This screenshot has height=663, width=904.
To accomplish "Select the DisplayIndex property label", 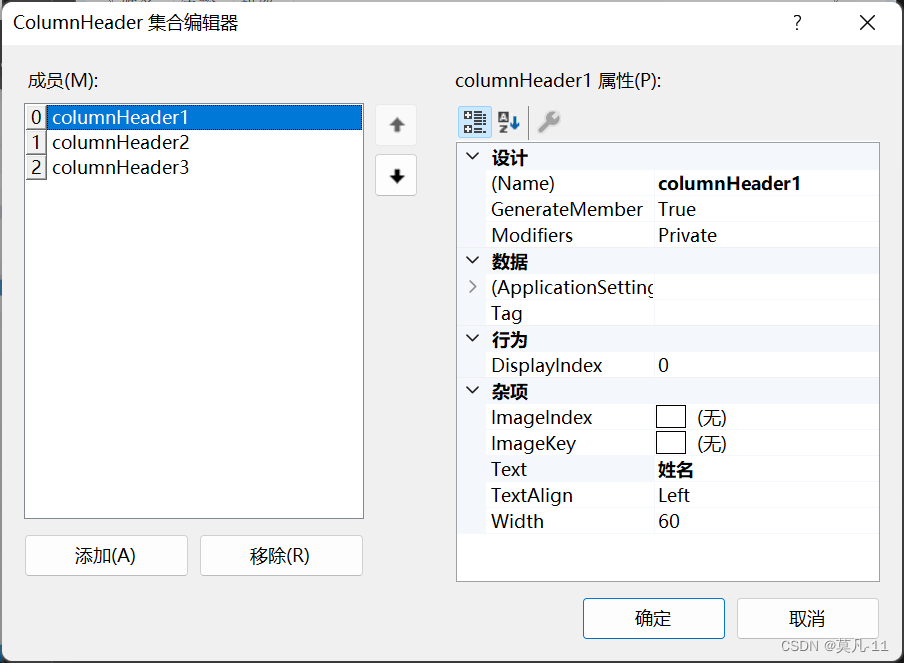I will point(546,365).
